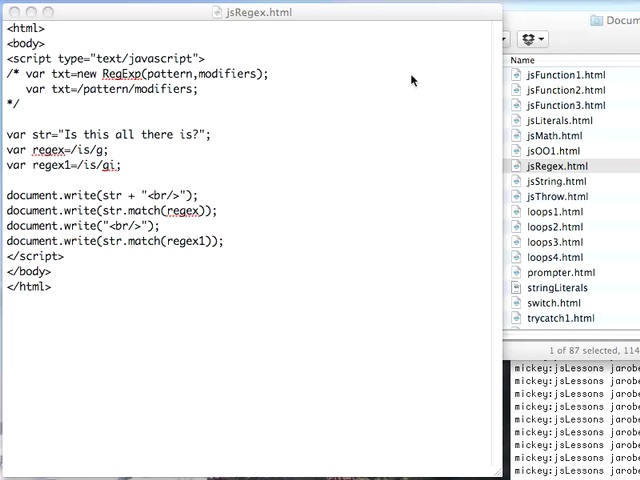Select the file name prompter.html
The width and height of the screenshot is (640, 480).
[x=561, y=273]
